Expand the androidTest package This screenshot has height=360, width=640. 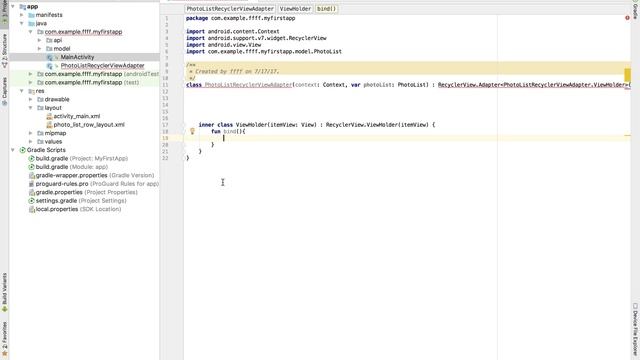pyautogui.click(x=31, y=74)
